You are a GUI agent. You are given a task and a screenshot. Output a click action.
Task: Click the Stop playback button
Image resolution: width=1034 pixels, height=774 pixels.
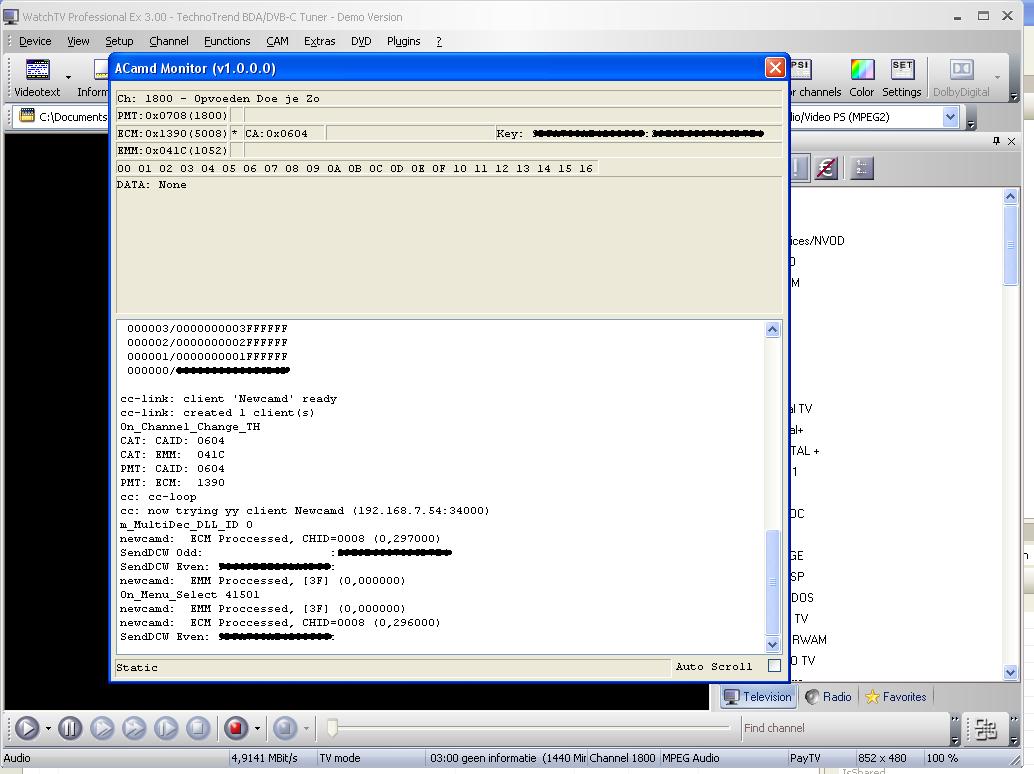(198, 728)
